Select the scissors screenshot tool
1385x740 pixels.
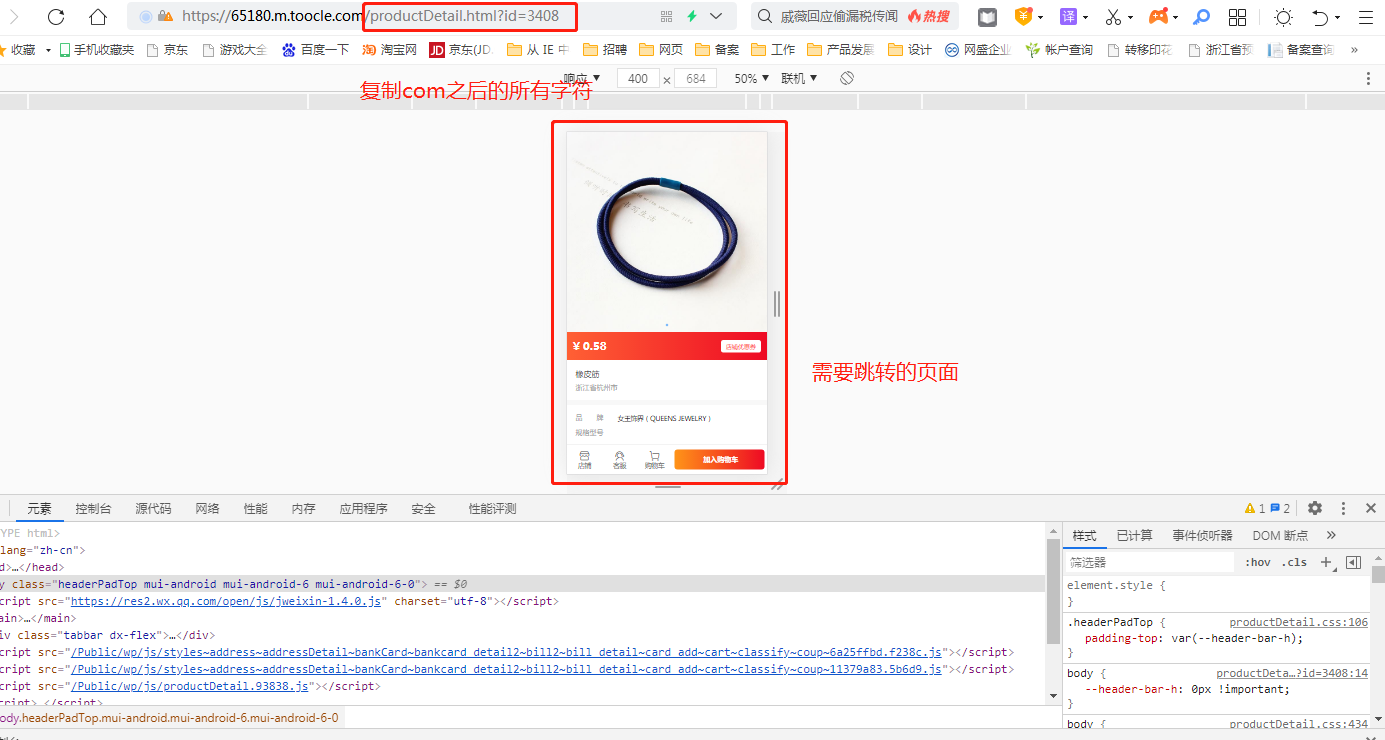(x=1113, y=17)
